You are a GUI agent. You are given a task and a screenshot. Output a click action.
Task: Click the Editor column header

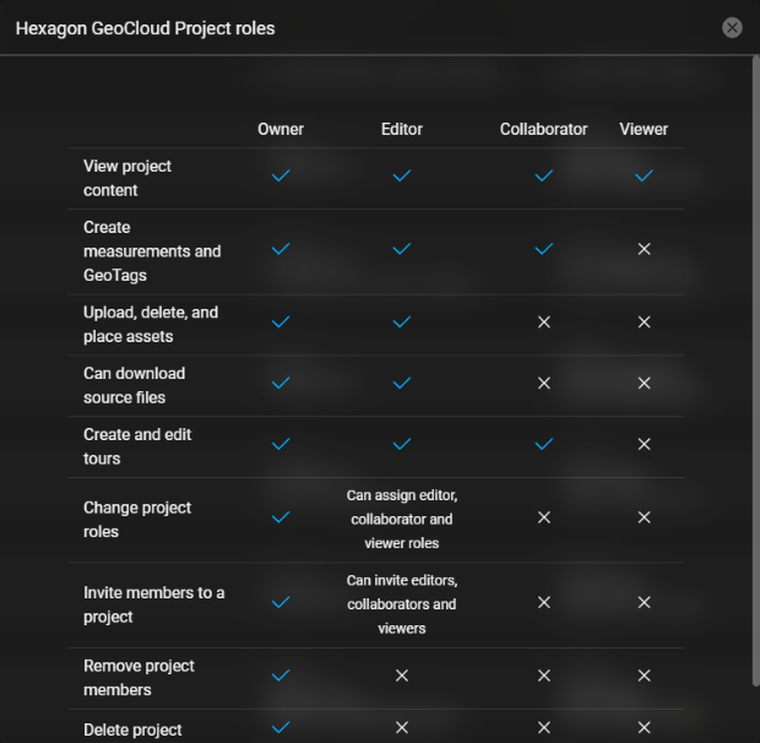pyautogui.click(x=402, y=129)
